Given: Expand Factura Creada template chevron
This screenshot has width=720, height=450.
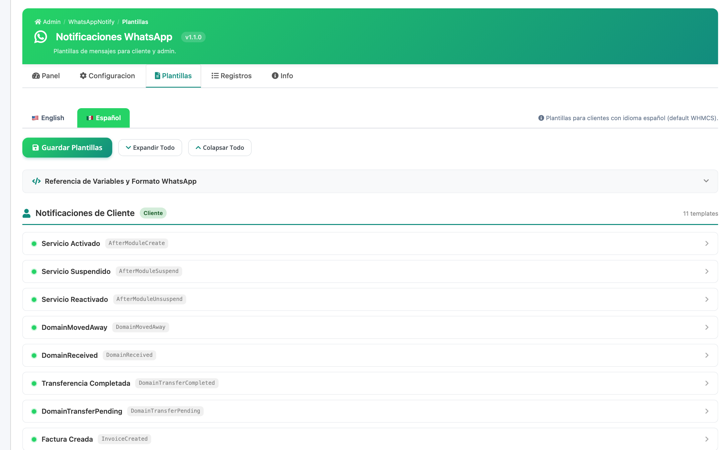Looking at the screenshot, I should click(707, 439).
